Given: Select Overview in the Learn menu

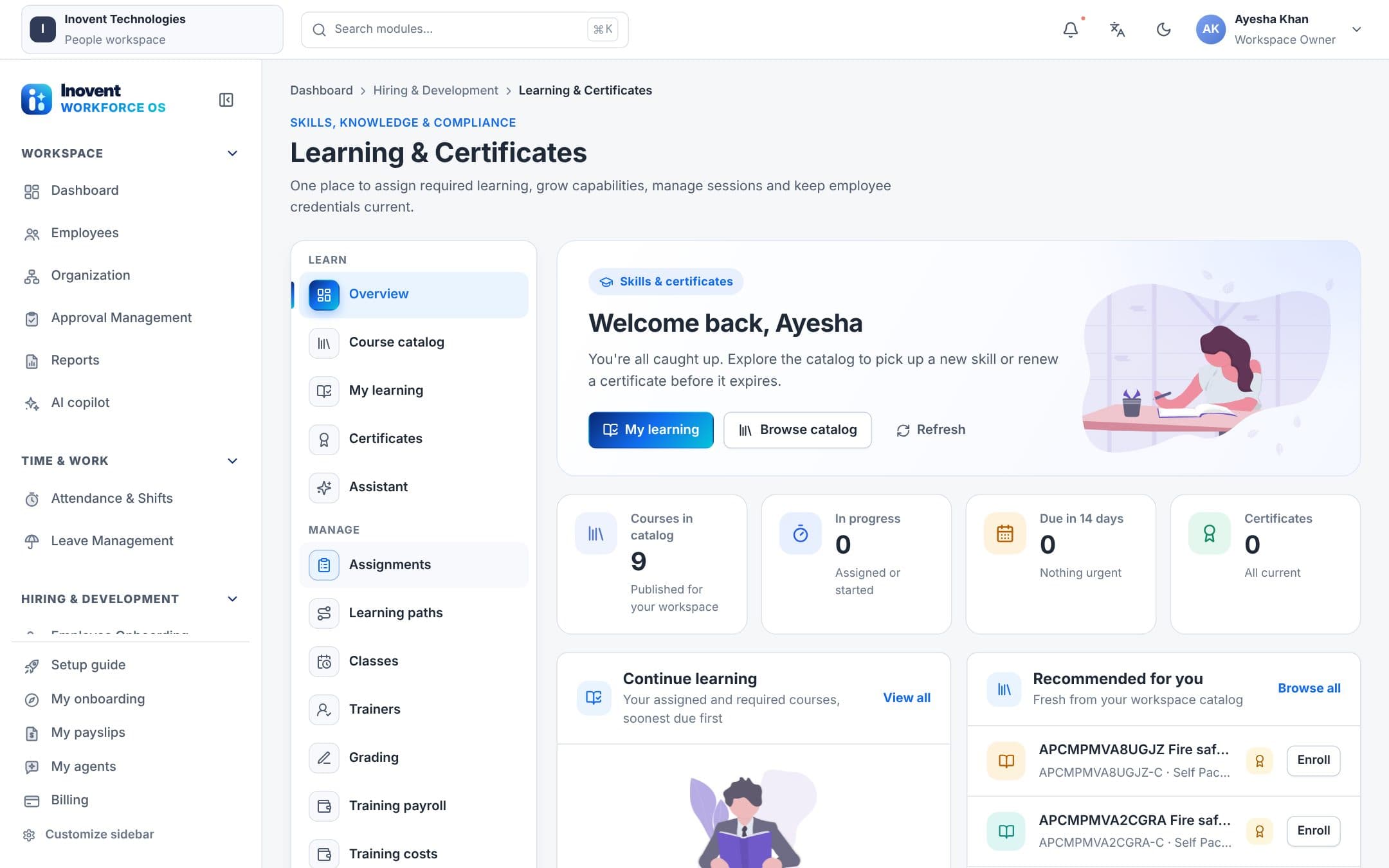Looking at the screenshot, I should click(x=413, y=294).
